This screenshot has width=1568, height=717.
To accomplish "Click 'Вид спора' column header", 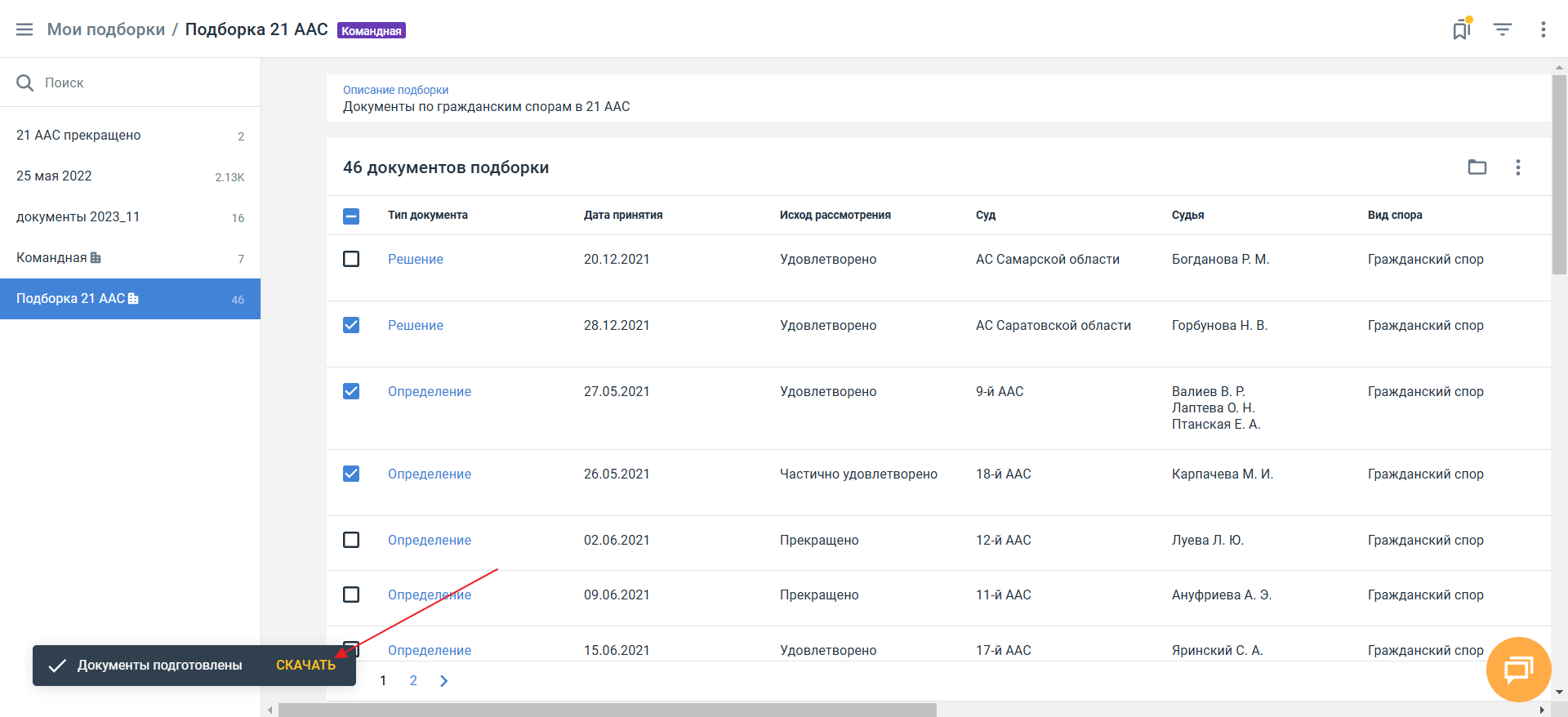I will (1395, 215).
